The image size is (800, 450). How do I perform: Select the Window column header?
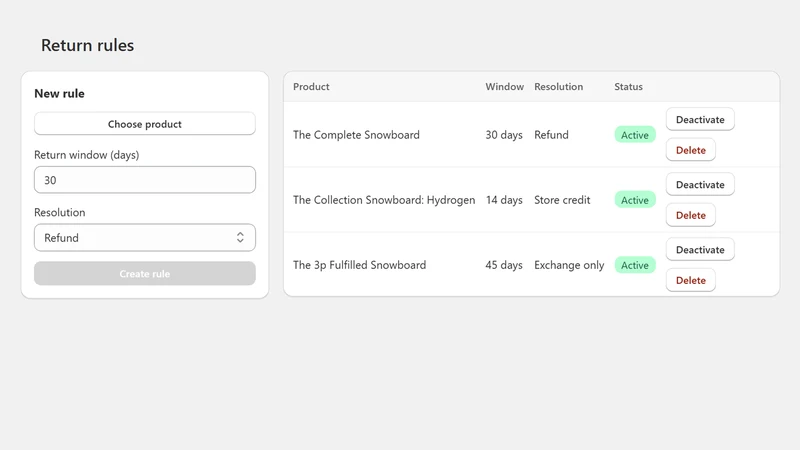coord(505,87)
